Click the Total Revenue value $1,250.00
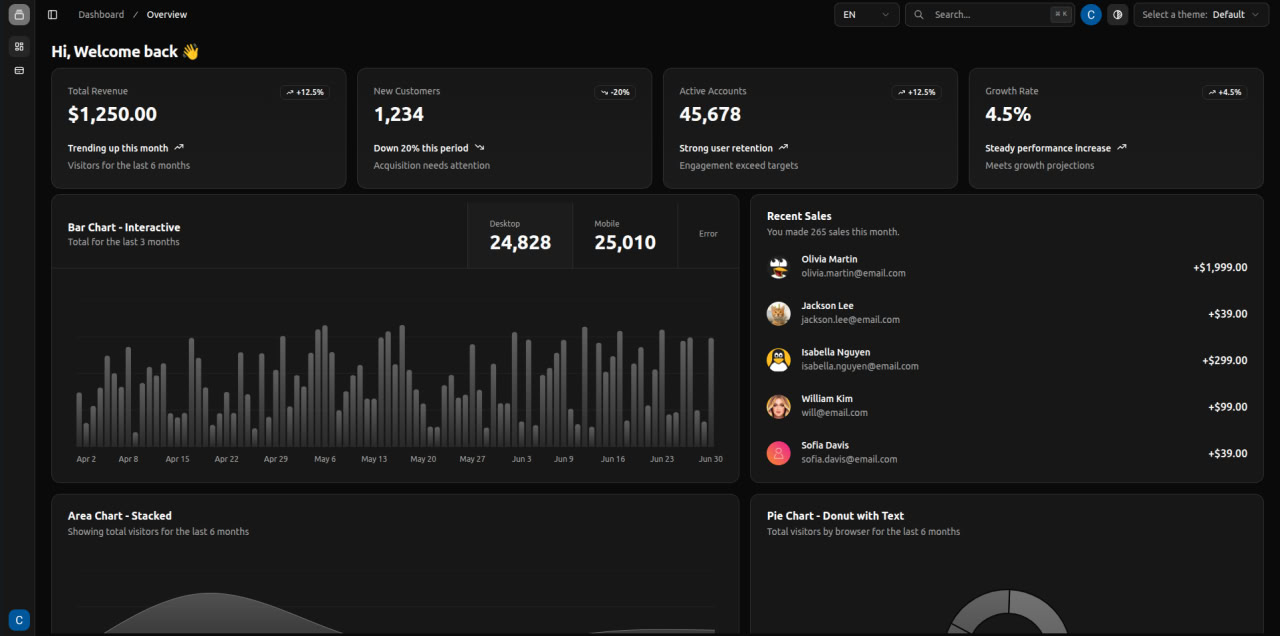 [x=112, y=115]
